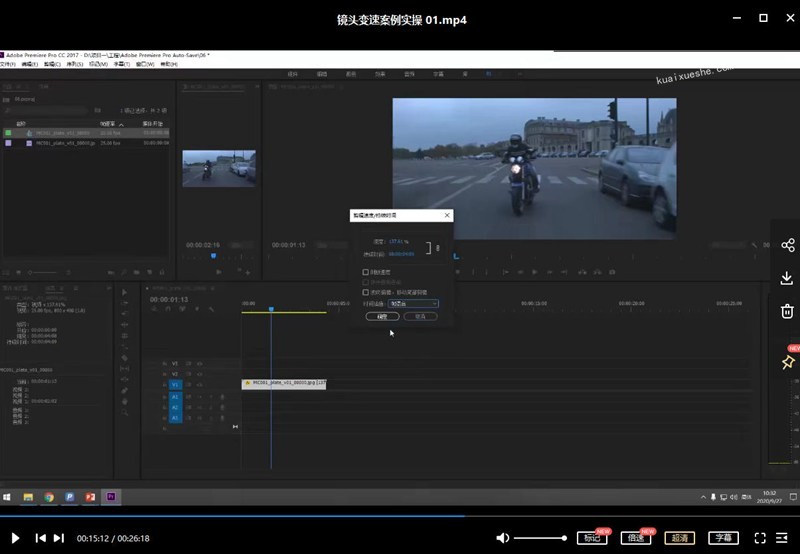The width and height of the screenshot is (800, 554).
Task: Skip to the next video
Action: (59, 538)
